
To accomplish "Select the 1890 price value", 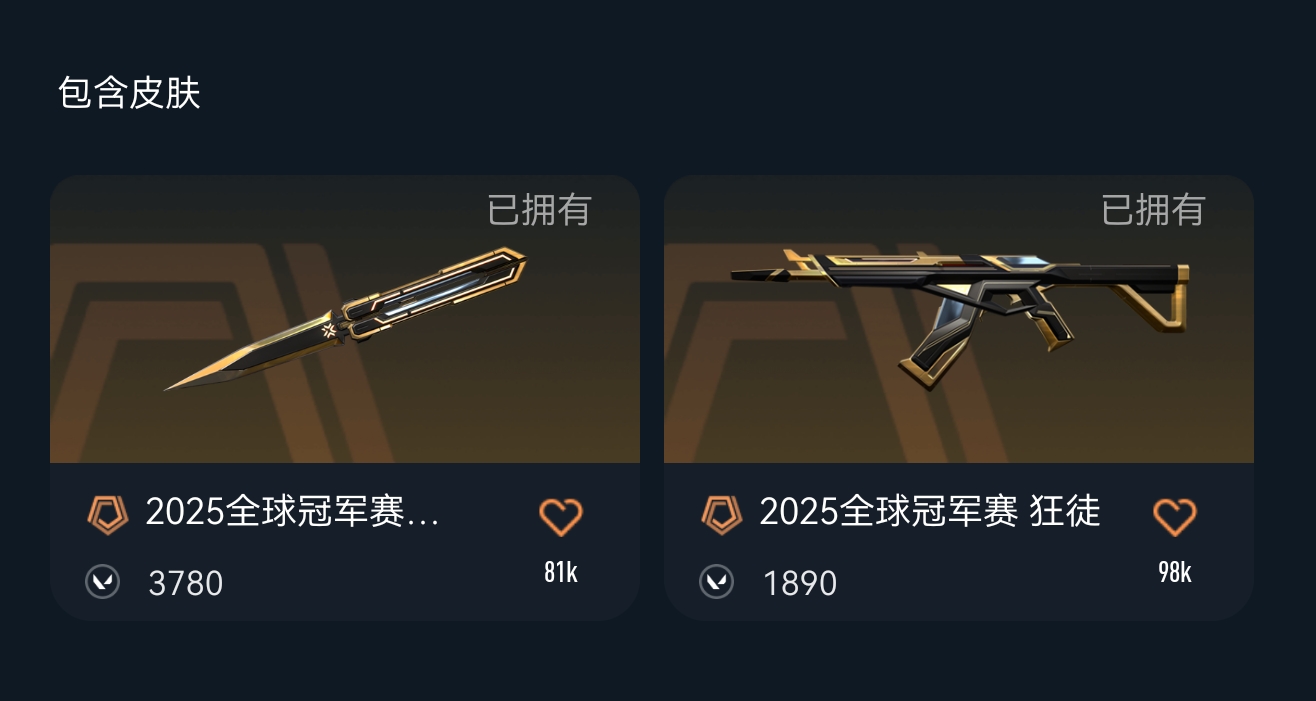I will (x=800, y=583).
